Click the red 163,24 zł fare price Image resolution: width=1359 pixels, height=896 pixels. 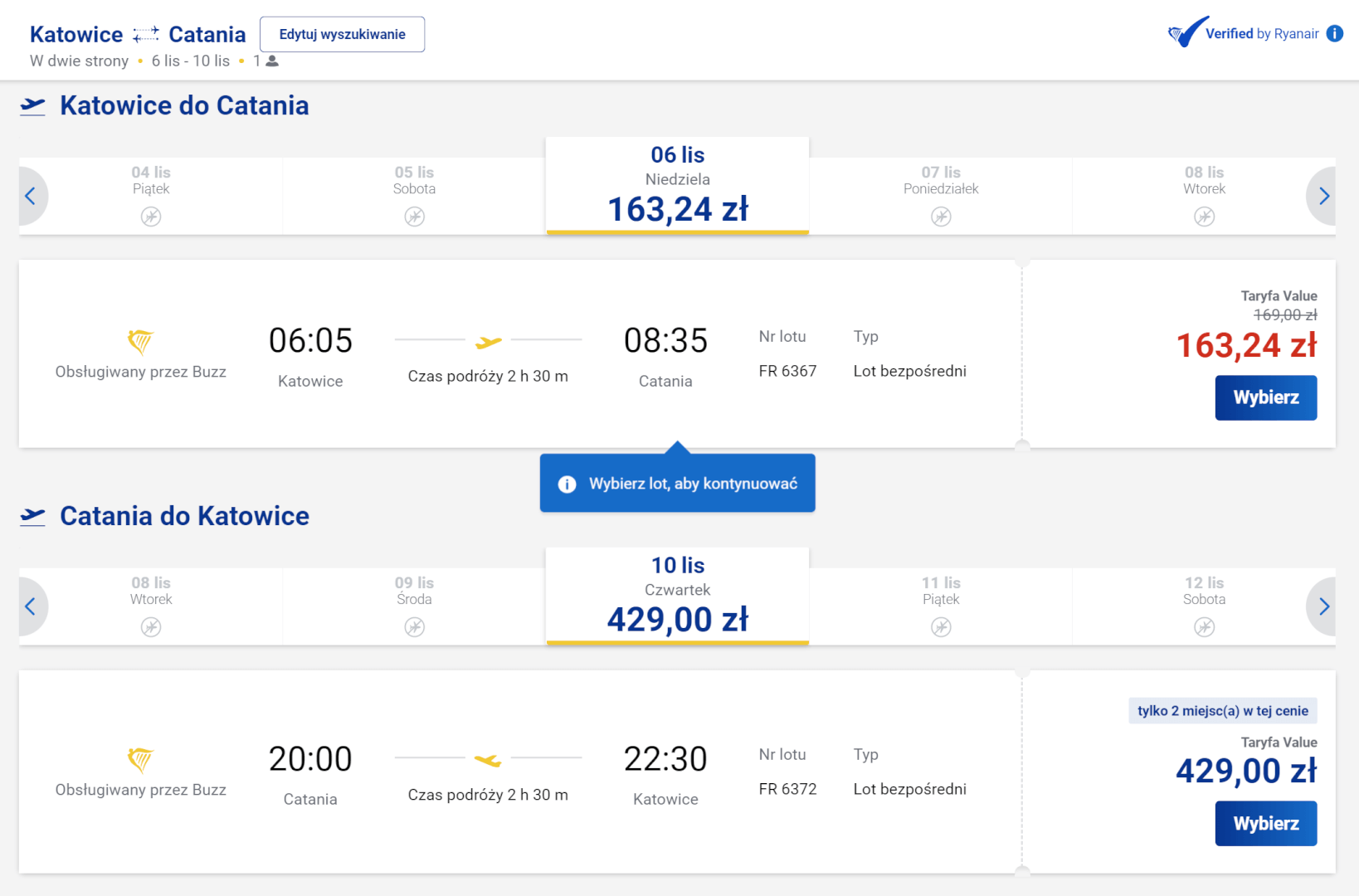pos(1246,345)
